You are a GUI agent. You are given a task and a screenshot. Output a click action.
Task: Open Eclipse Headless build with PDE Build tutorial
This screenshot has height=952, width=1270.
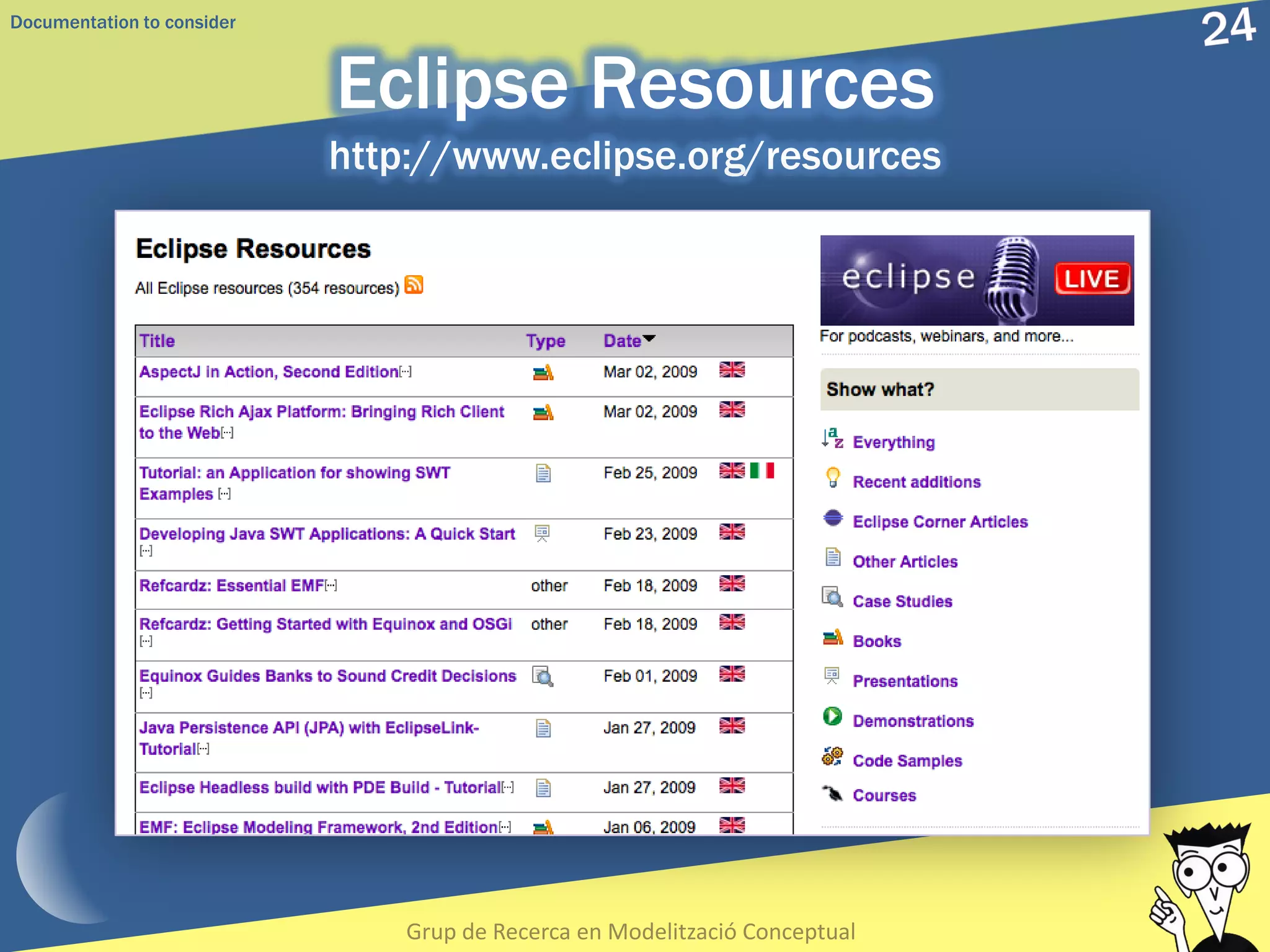click(x=320, y=787)
